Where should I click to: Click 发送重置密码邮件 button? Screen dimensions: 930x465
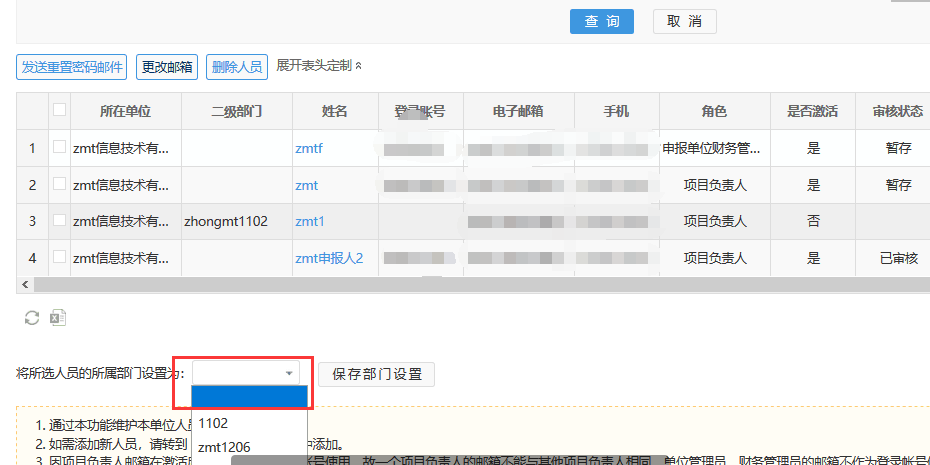[72, 67]
